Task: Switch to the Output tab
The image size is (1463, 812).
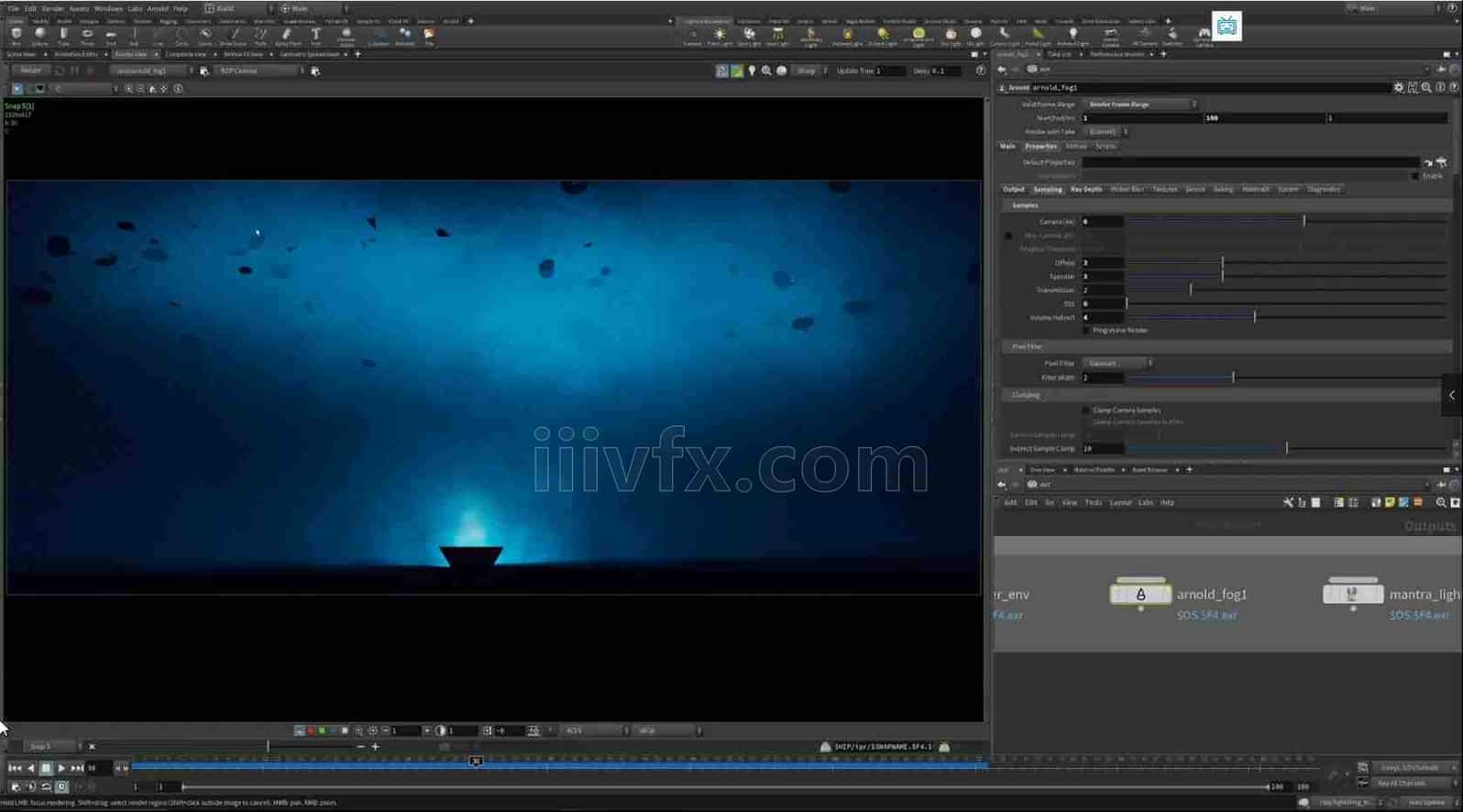Action: pyautogui.click(x=1014, y=190)
